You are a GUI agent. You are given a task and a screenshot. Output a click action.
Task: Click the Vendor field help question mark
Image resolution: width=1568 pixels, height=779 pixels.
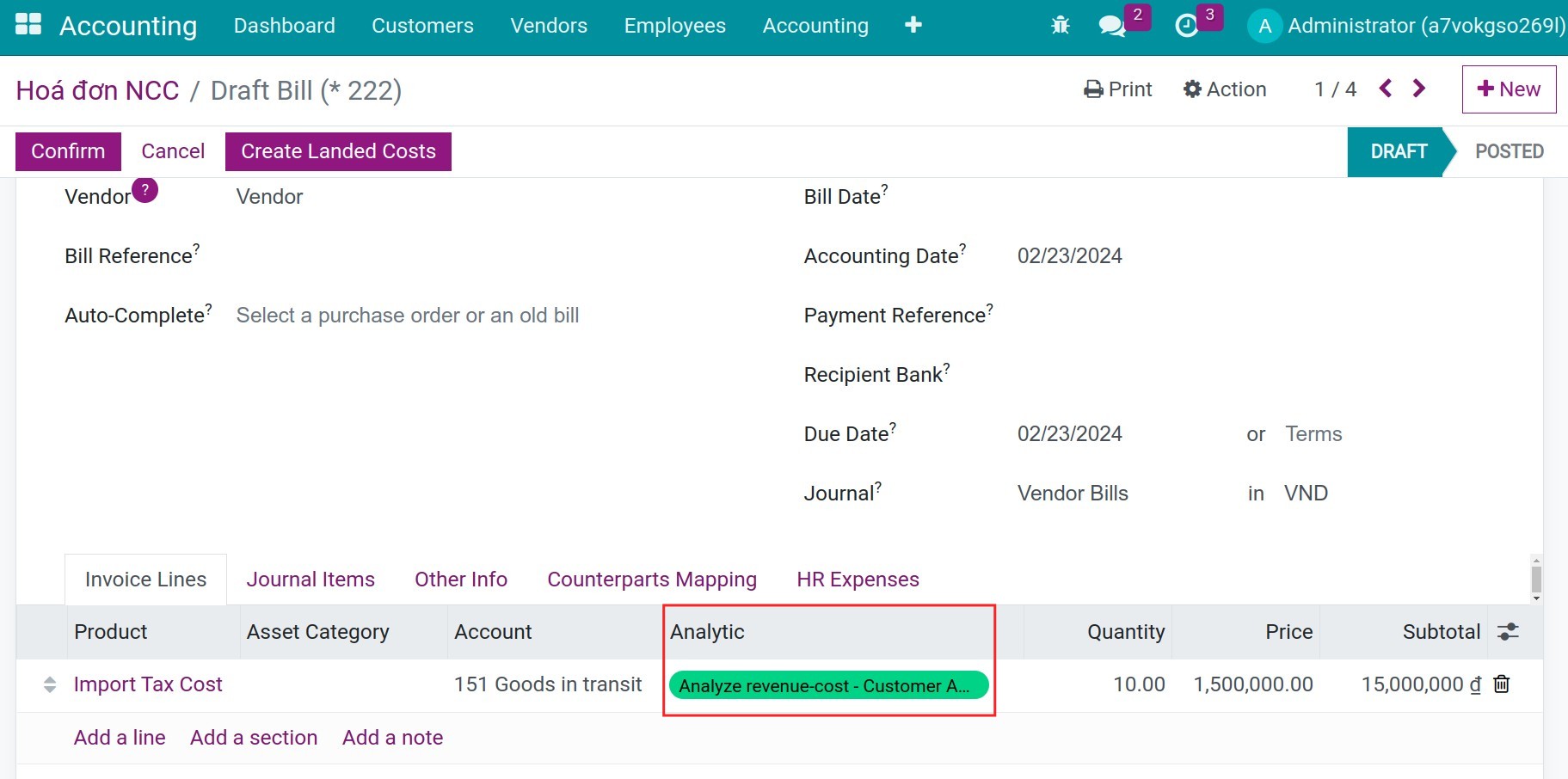pos(145,191)
